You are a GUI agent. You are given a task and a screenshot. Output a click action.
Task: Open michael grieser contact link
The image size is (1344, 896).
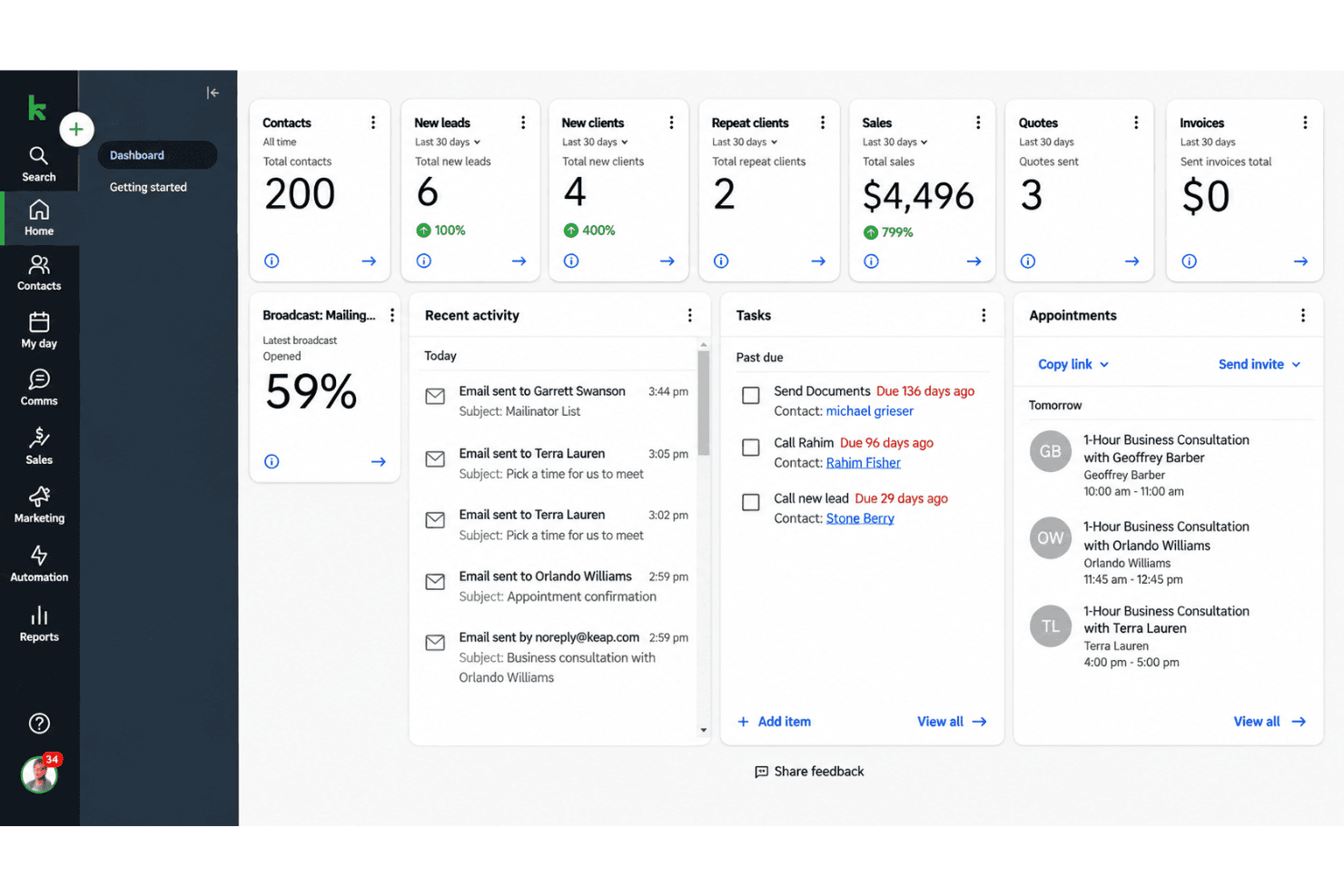[870, 411]
